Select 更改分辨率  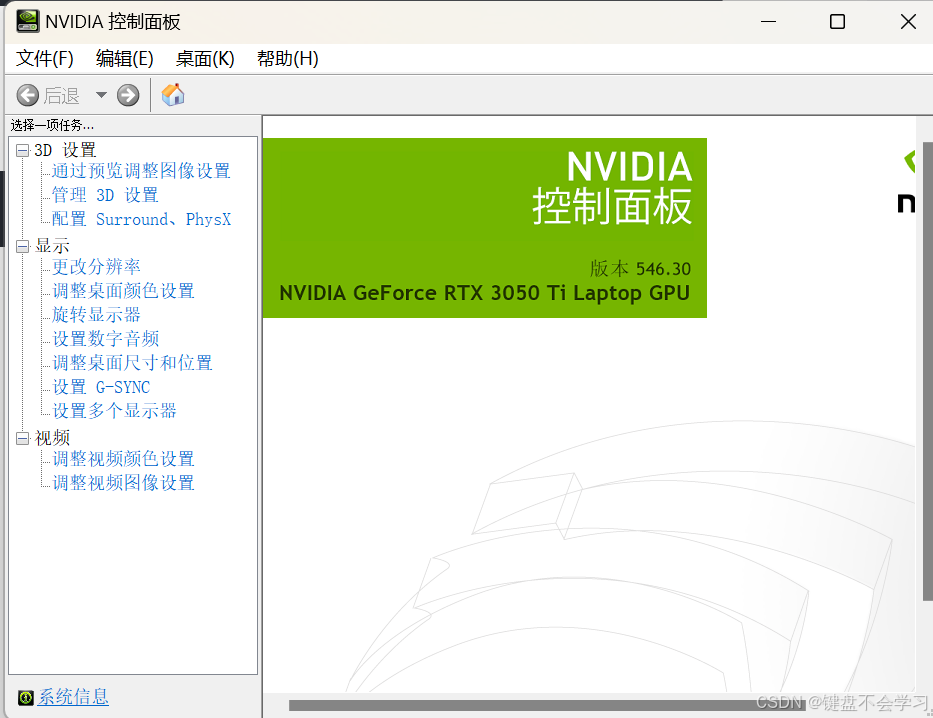96,266
